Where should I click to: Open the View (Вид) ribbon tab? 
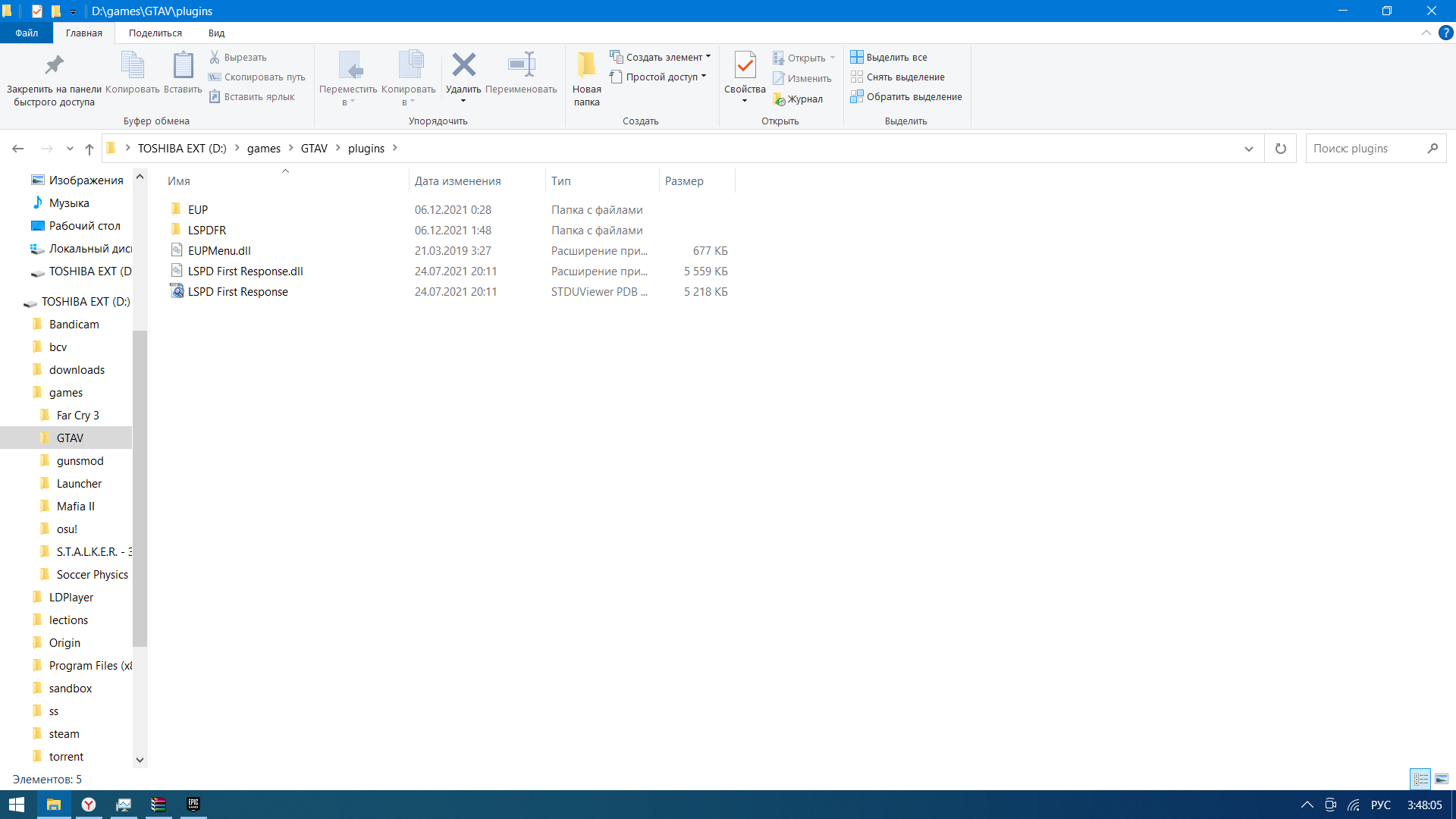click(216, 33)
